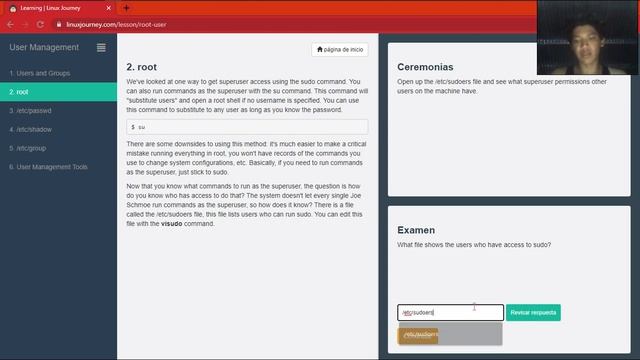Open lesson 2. root
The image size is (640, 360).
tap(58, 92)
